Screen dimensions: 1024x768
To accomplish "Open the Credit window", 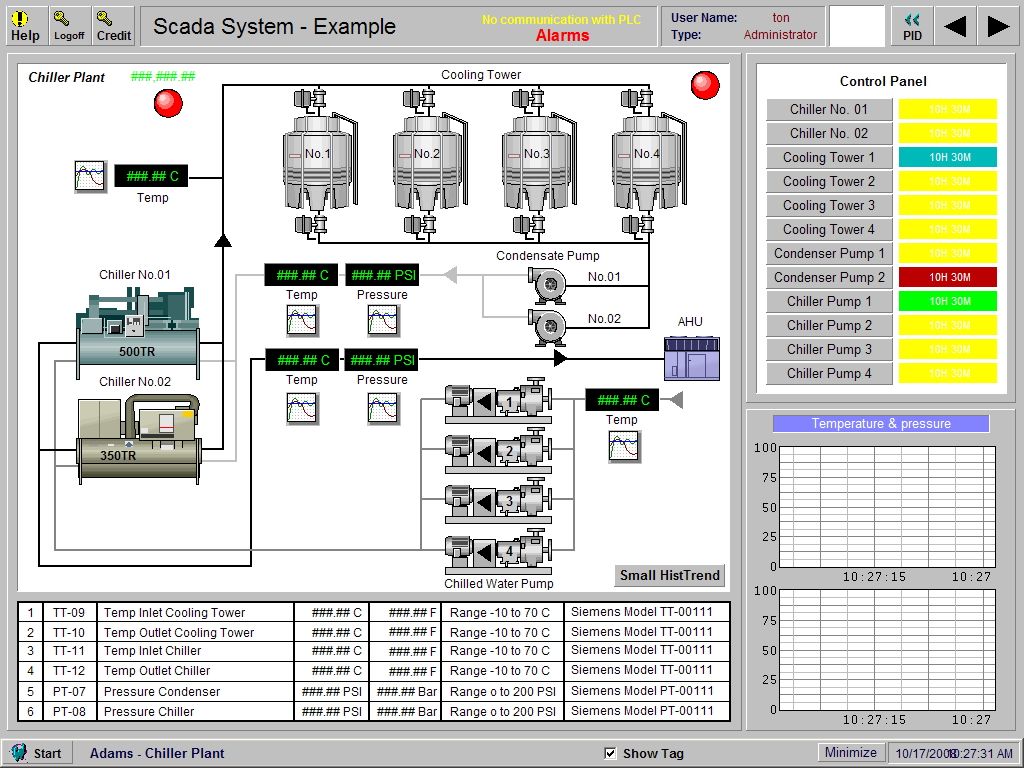I will coord(112,25).
